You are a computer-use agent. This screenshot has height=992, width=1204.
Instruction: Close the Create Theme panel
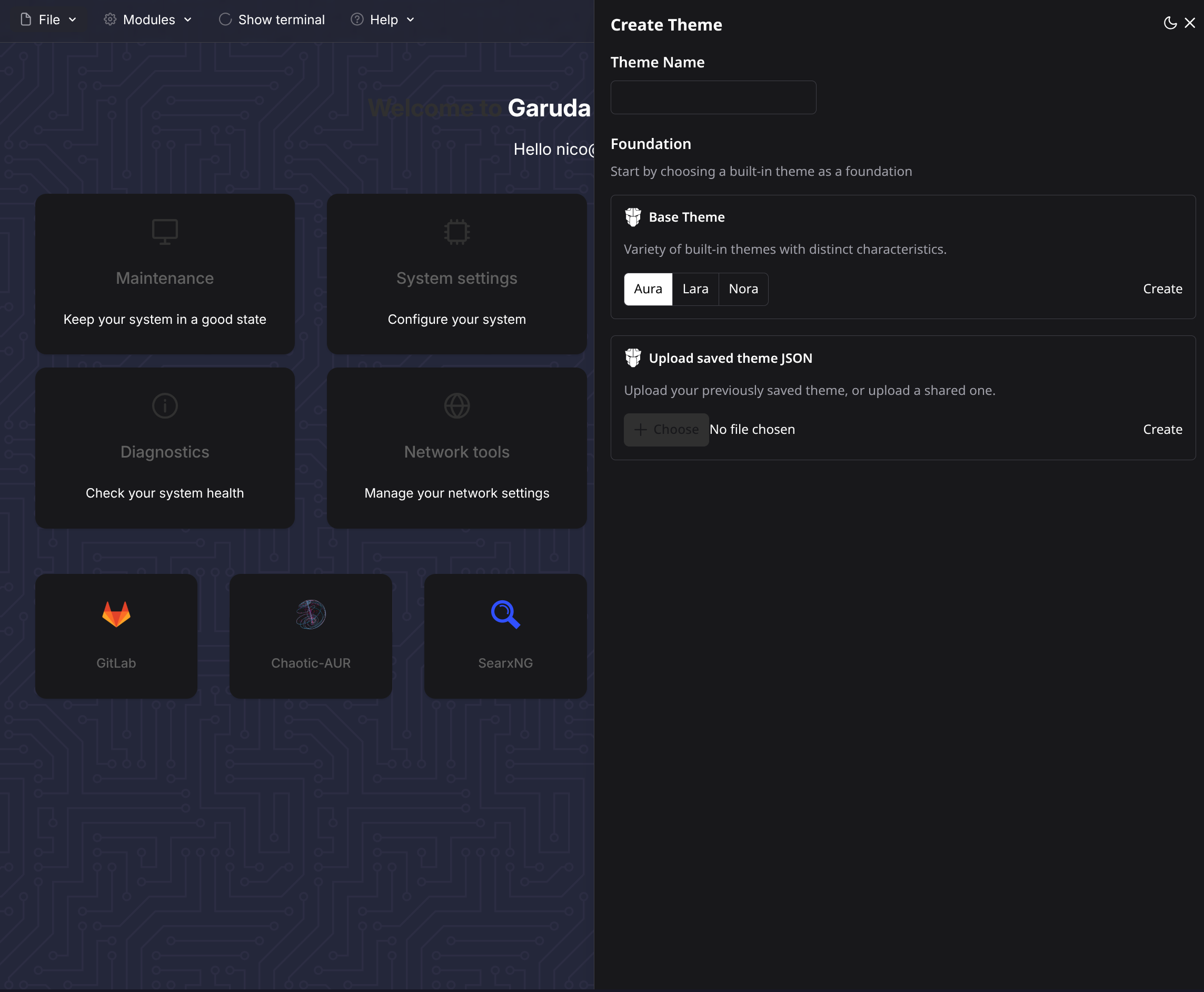pyautogui.click(x=1190, y=23)
